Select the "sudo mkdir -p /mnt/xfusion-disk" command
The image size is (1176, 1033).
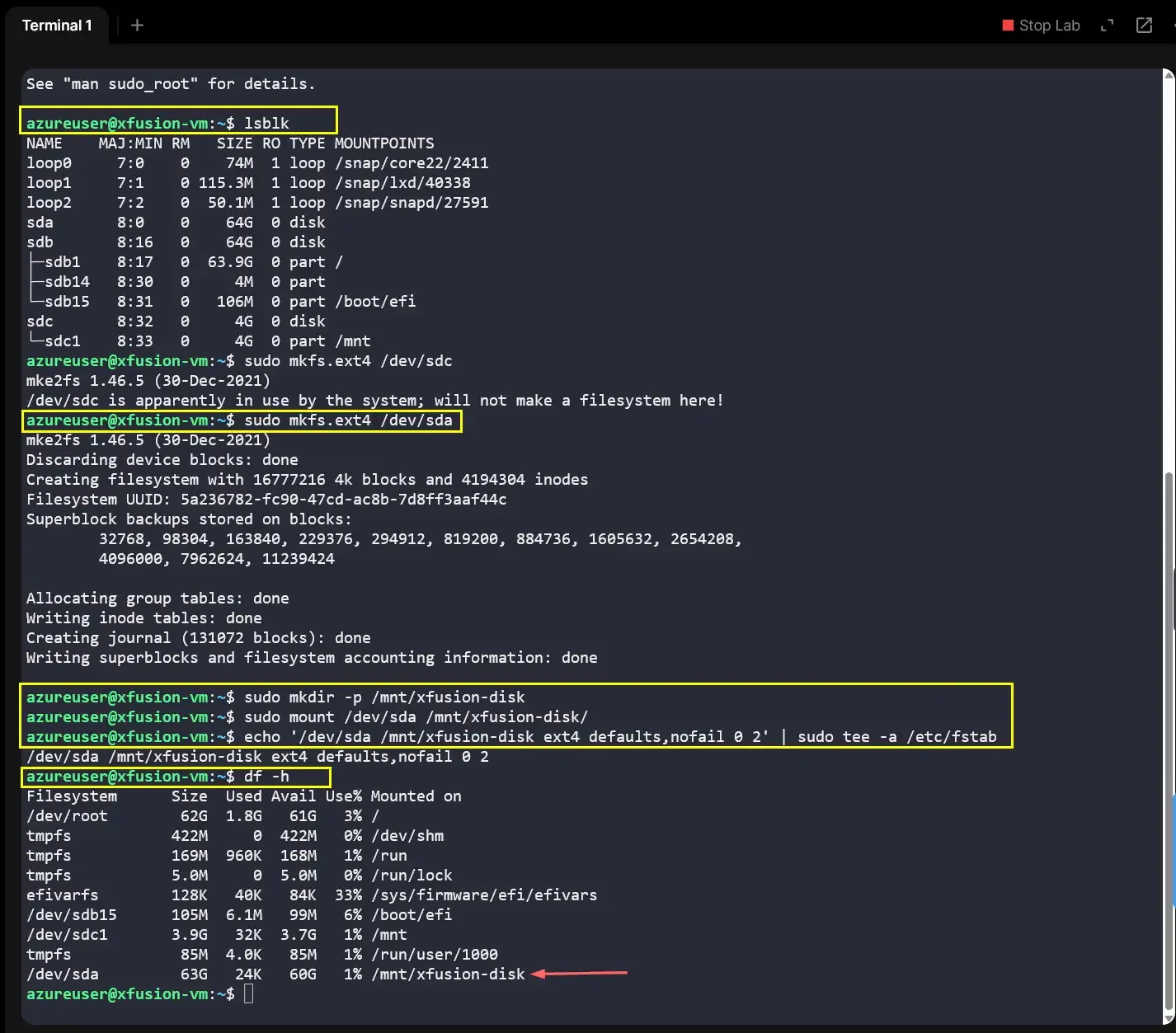point(384,697)
